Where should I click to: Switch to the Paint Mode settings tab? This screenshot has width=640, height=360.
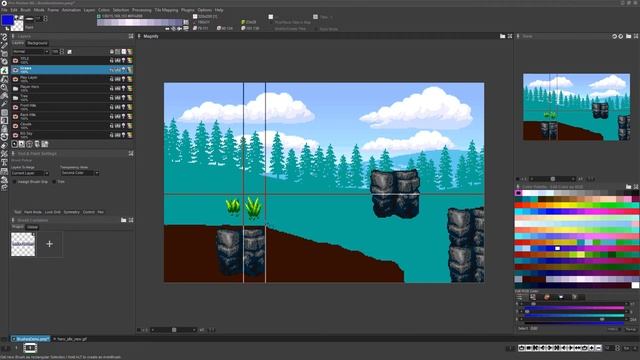(x=33, y=212)
